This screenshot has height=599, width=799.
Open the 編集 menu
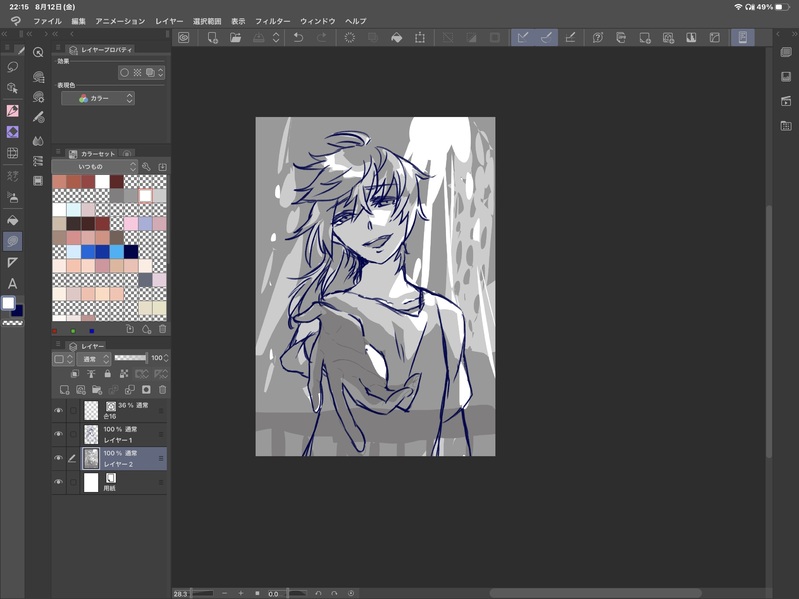pos(78,21)
